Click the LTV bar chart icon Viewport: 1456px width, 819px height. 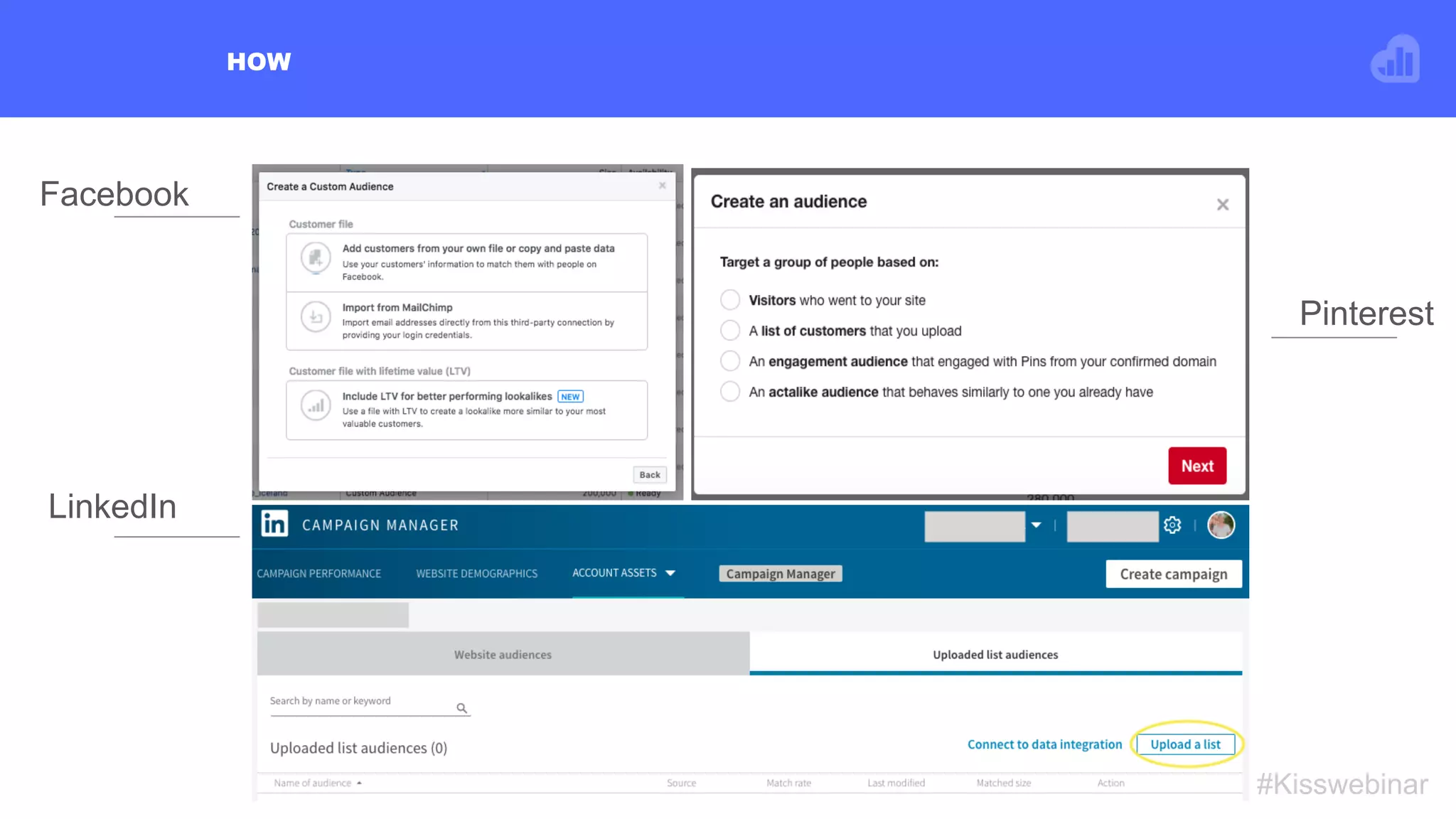point(316,406)
